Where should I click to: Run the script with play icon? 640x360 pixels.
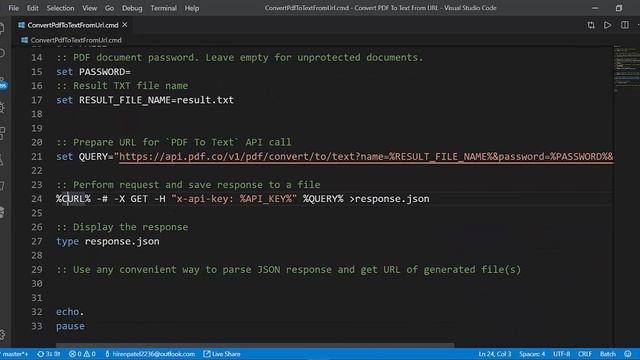point(608,25)
